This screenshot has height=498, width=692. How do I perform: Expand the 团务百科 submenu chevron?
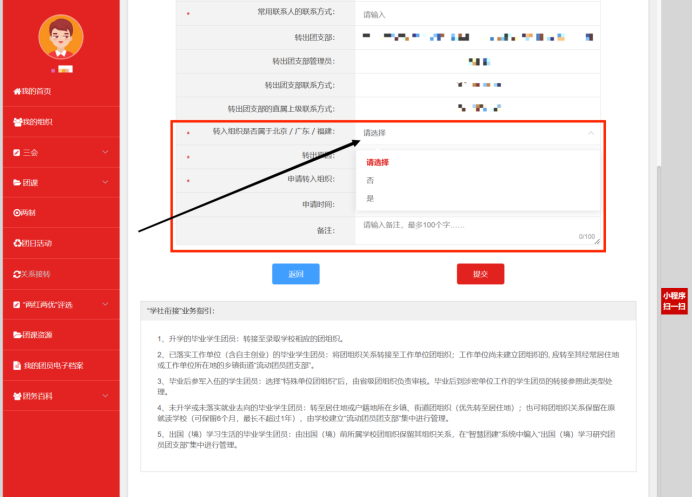(106, 396)
